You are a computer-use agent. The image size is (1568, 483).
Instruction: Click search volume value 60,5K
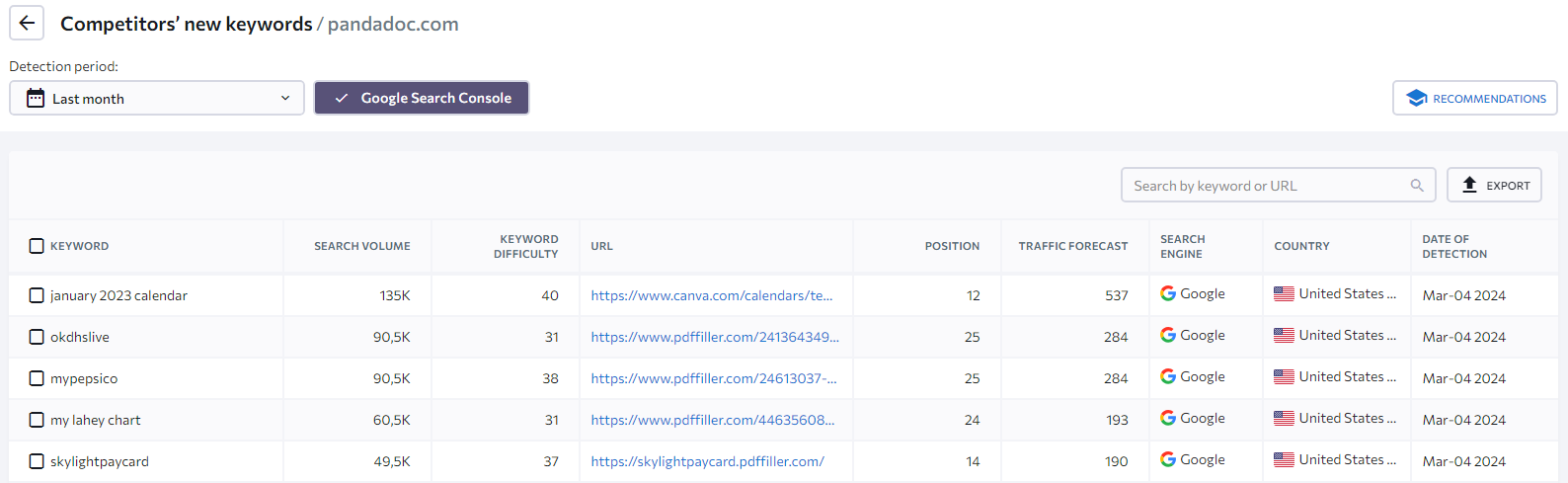(392, 420)
